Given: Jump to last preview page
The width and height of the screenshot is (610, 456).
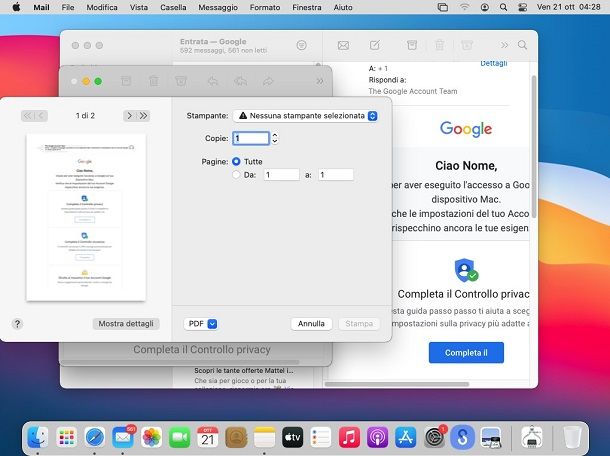Looking at the screenshot, I should coord(144,116).
